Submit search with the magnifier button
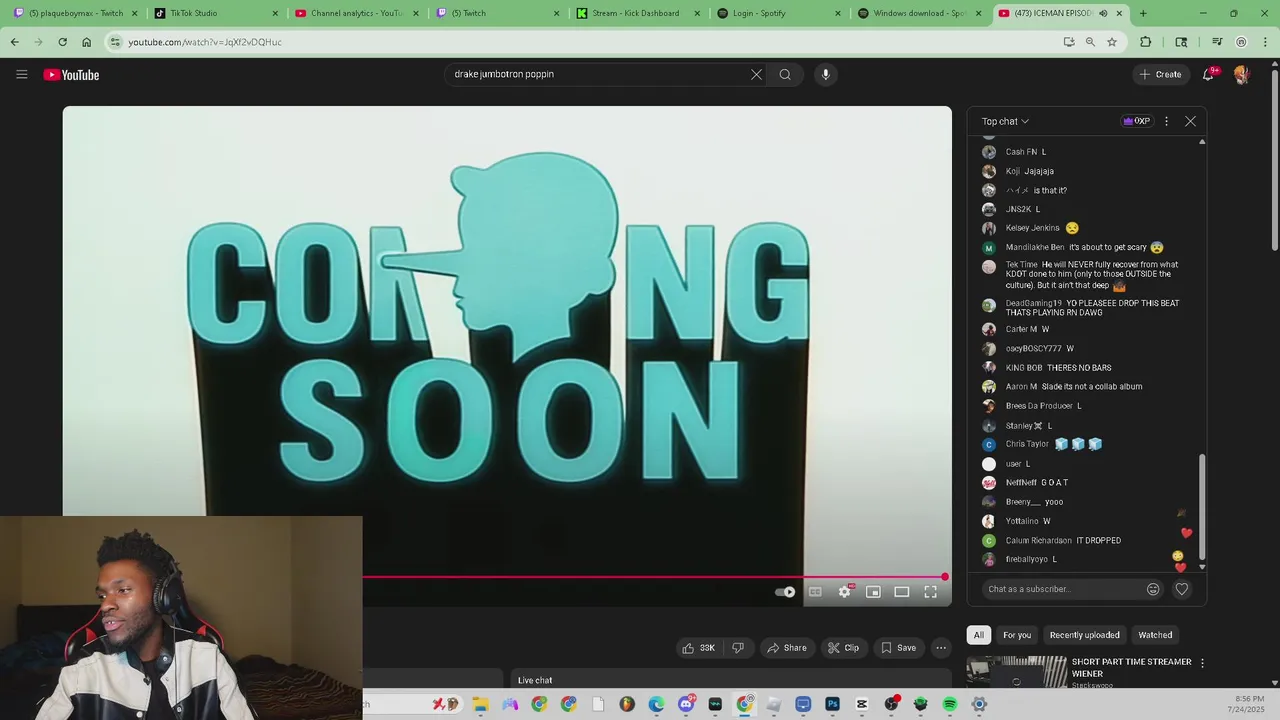 point(785,74)
